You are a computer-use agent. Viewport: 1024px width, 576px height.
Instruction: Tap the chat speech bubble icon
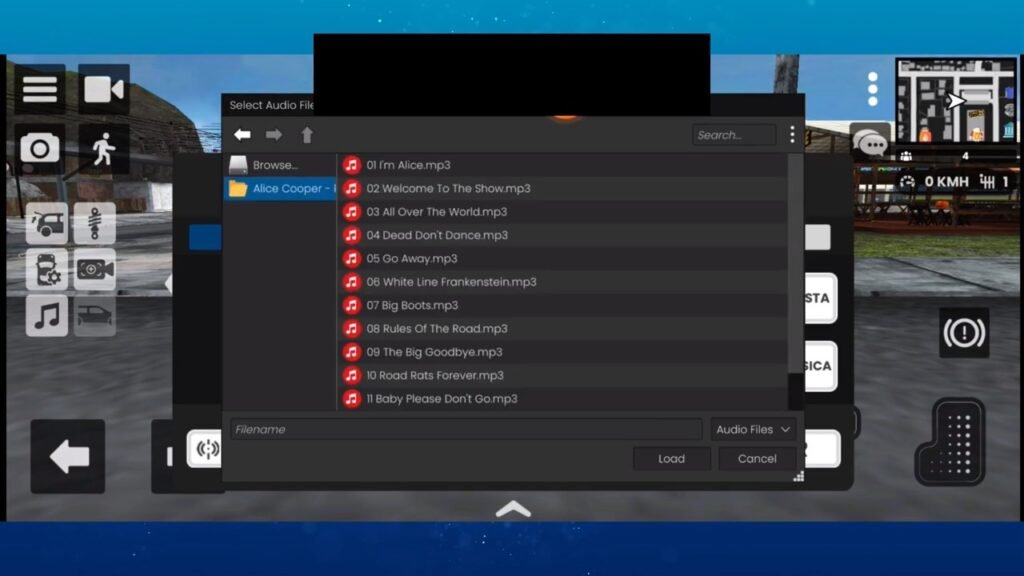pyautogui.click(x=870, y=142)
